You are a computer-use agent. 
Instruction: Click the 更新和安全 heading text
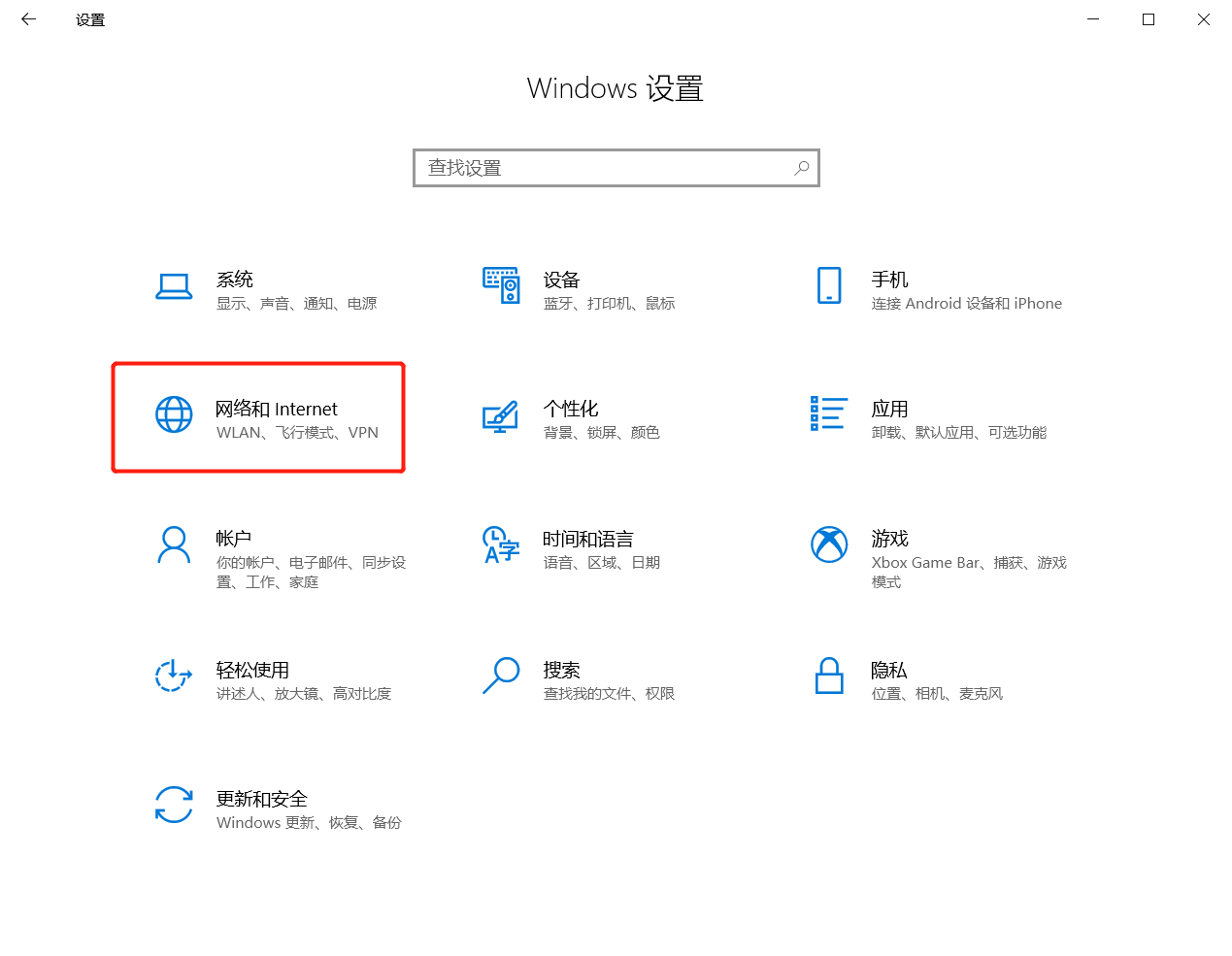click(261, 799)
